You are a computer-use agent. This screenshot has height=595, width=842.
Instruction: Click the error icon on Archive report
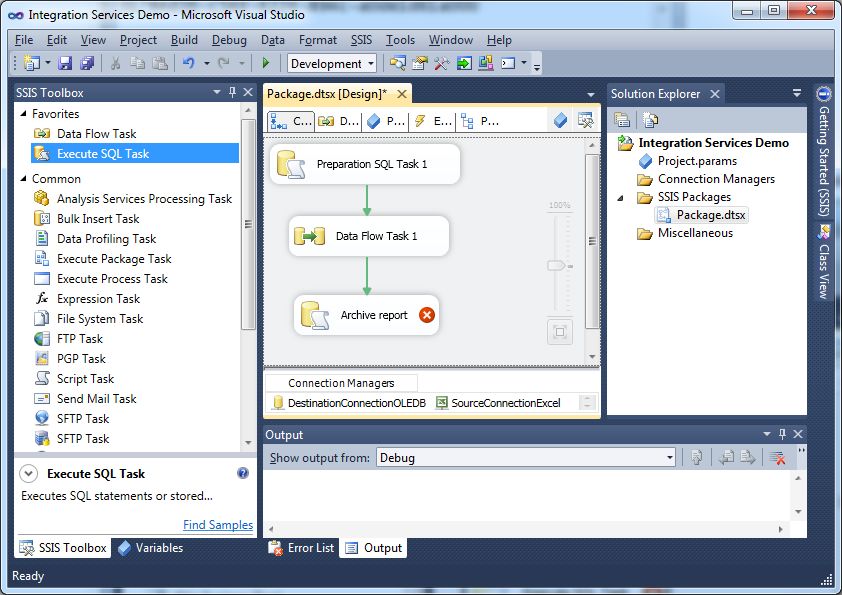pos(427,315)
